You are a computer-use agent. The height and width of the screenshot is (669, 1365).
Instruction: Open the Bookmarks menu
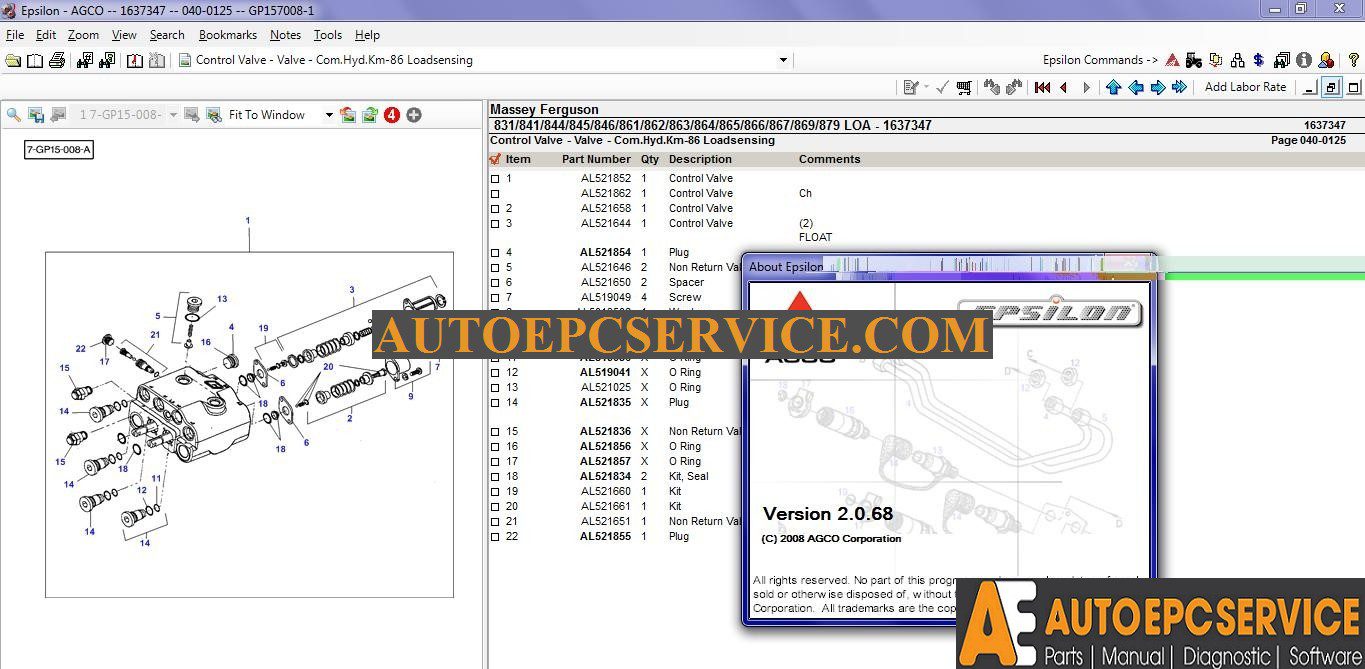227,34
